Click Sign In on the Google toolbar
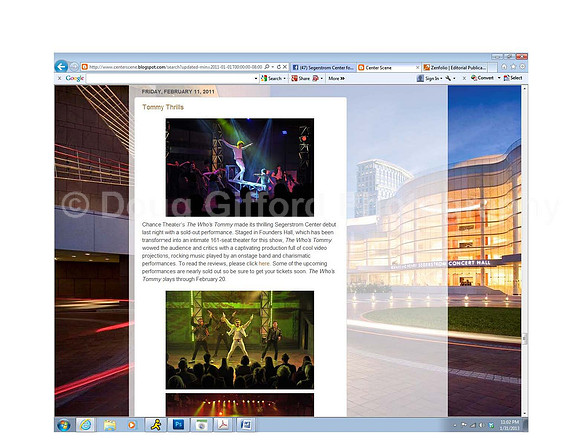The width and height of the screenshot is (580, 448). click(x=428, y=78)
